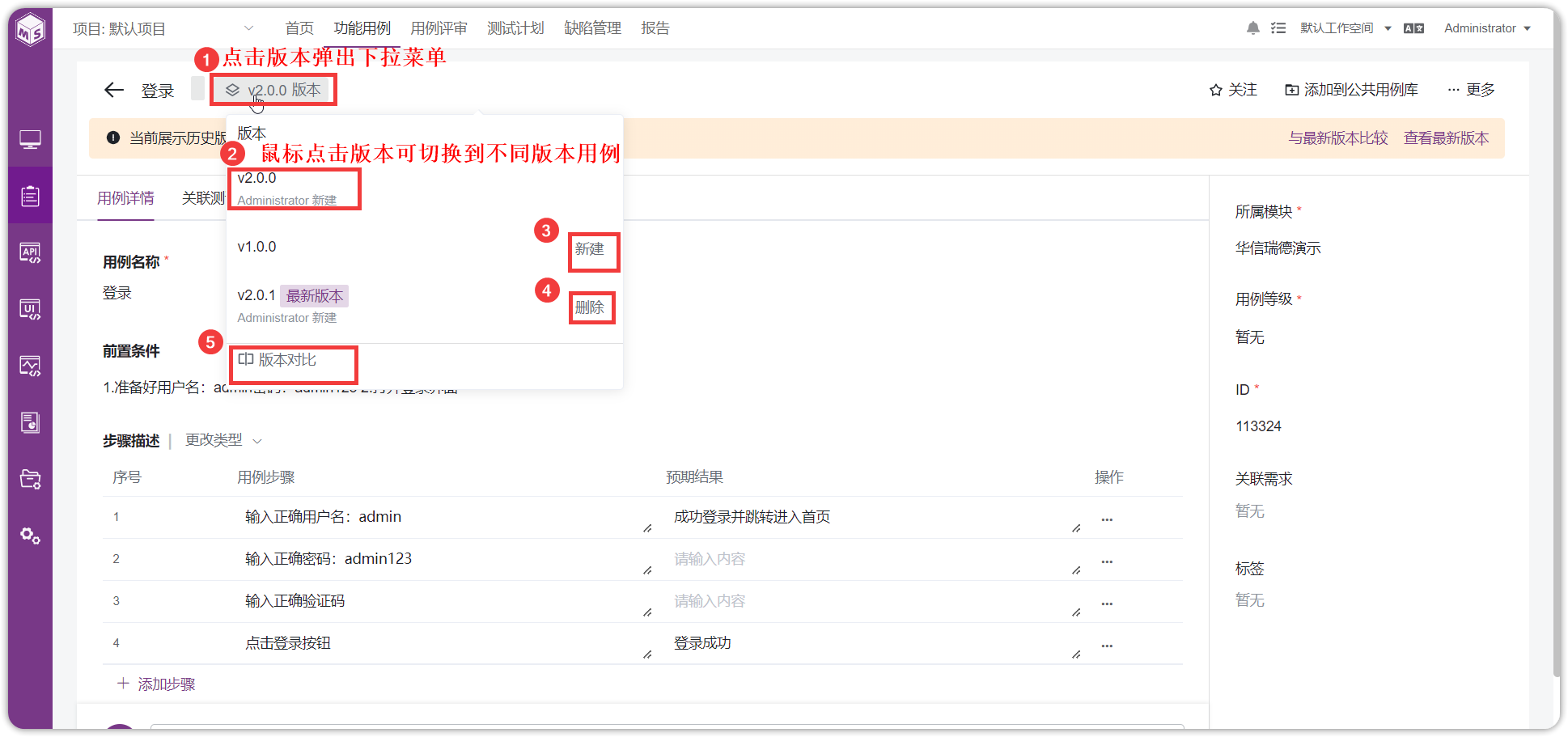Open the API testing sidebar icon
Image resolution: width=1568 pixels, height=737 pixels.
[x=31, y=252]
